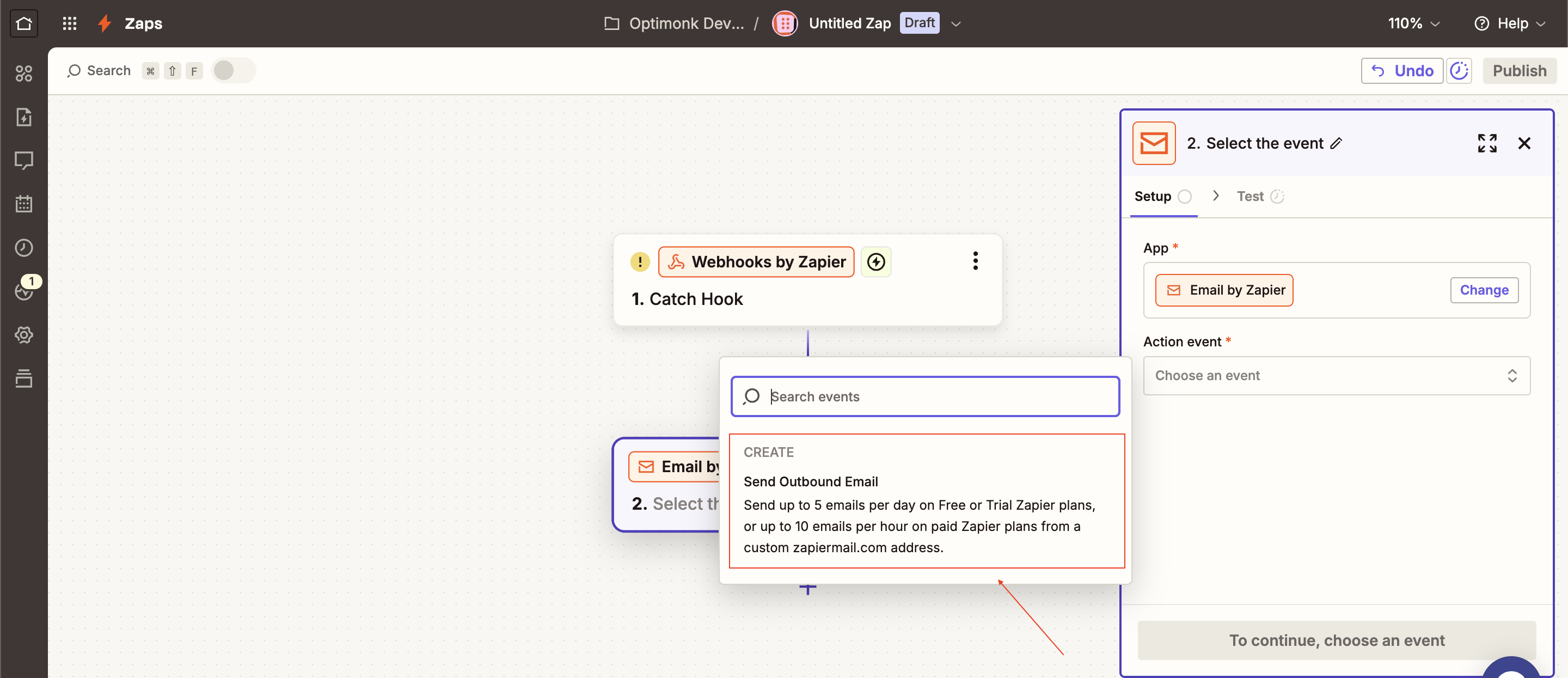Open the three-dot menu on Catch Hook step
1568x678 pixels.
pyautogui.click(x=975, y=261)
